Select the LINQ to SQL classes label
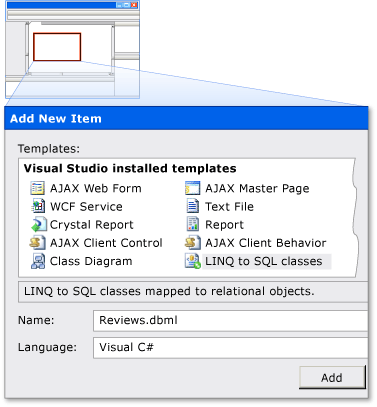Screen dimensions: 377x407 (x=264, y=261)
